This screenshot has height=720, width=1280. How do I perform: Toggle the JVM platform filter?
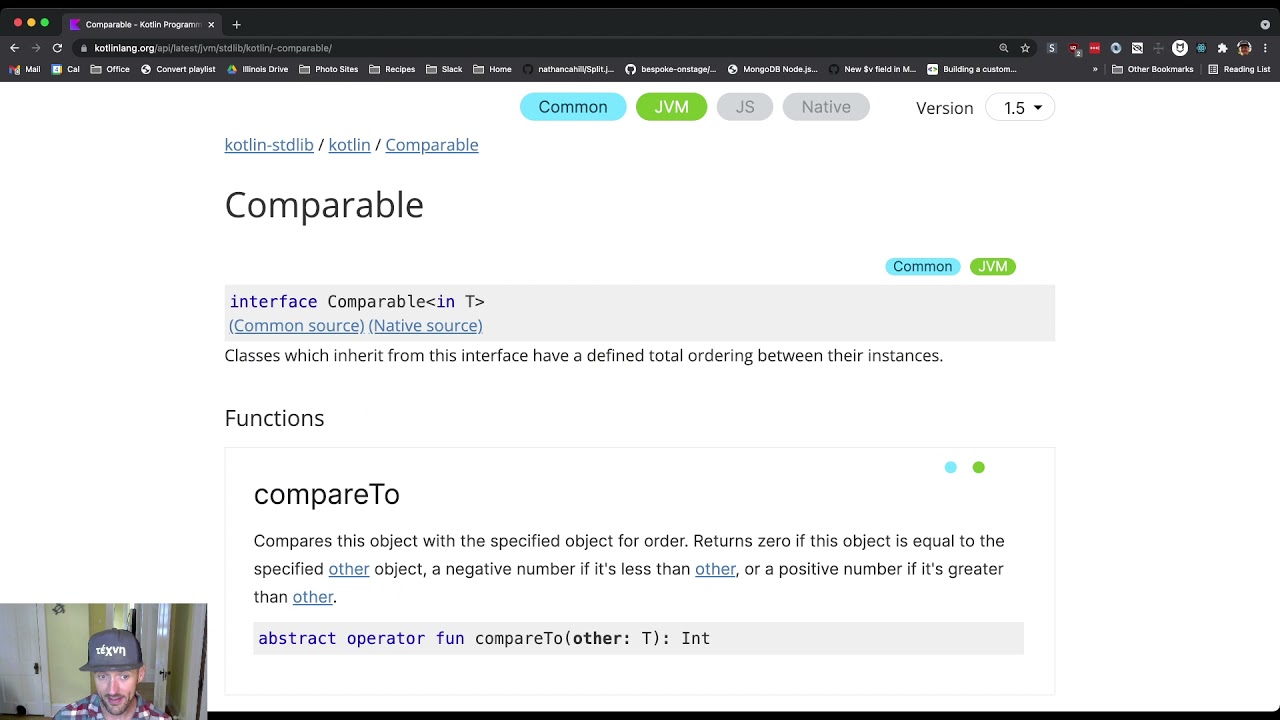coord(671,107)
